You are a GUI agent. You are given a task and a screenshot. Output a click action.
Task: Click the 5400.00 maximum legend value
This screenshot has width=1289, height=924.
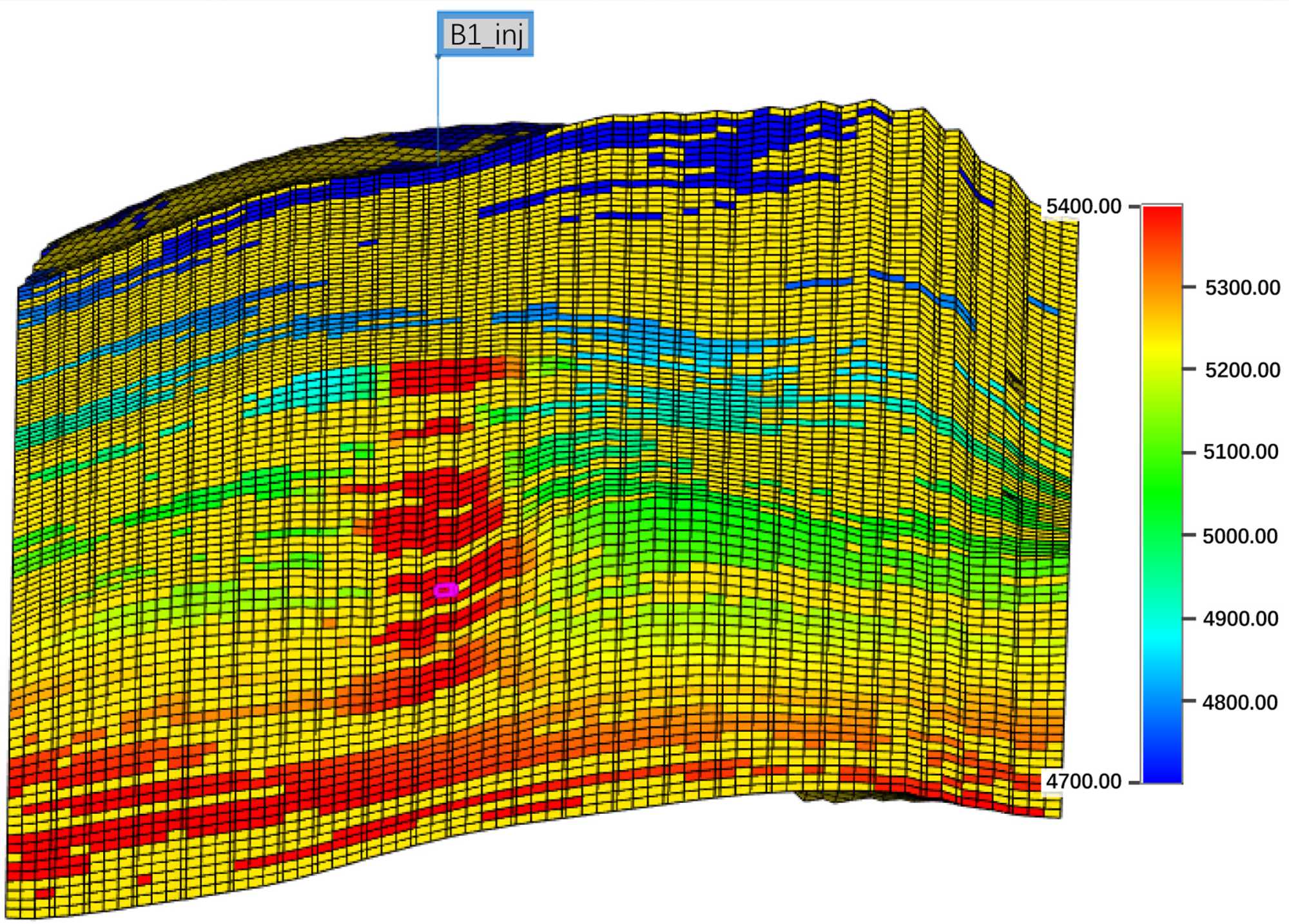click(x=1083, y=207)
